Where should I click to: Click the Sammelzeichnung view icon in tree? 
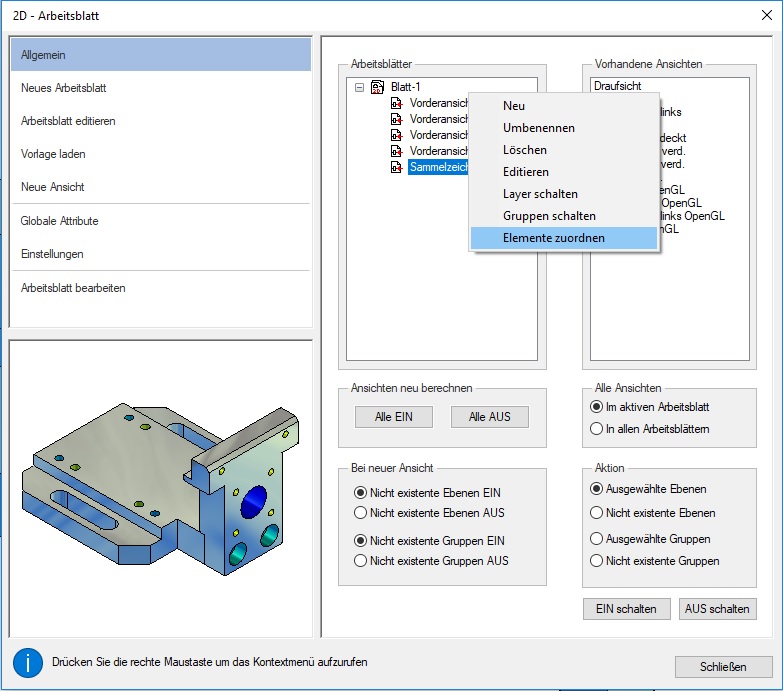click(397, 167)
